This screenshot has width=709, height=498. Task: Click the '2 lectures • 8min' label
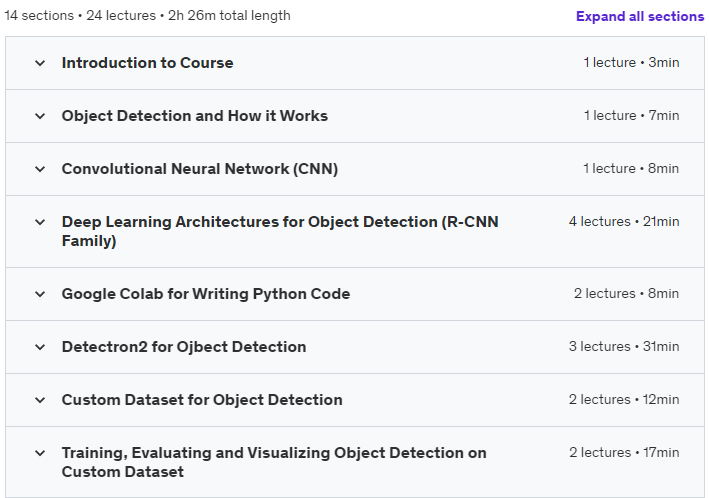pyautogui.click(x=626, y=293)
